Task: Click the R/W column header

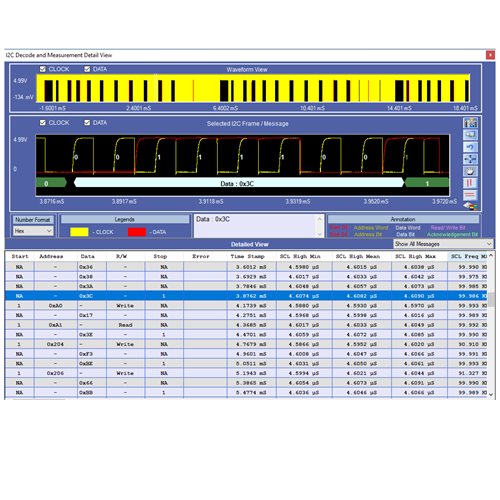Action: [121, 256]
